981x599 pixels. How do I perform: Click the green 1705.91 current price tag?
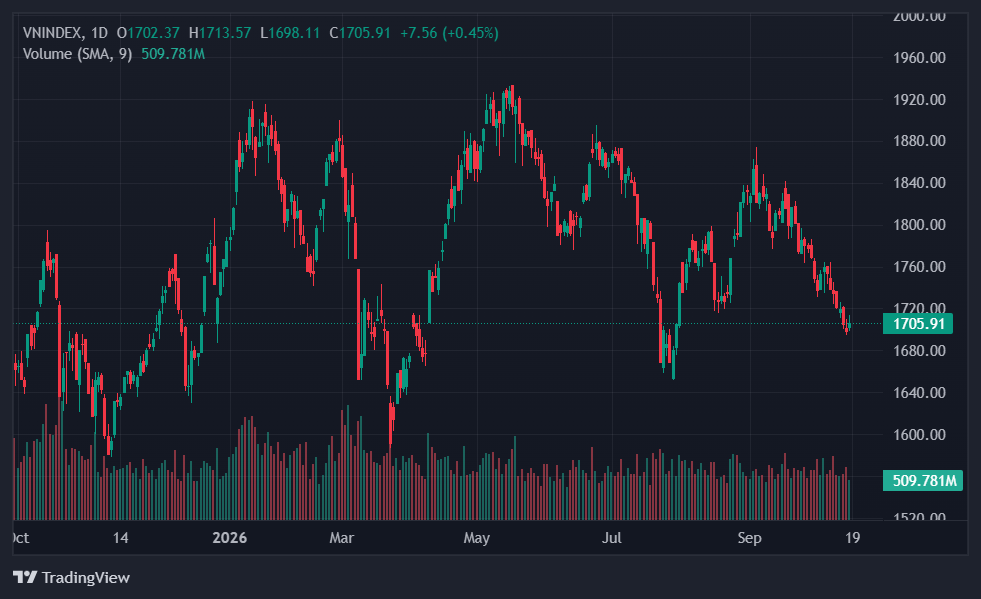point(918,324)
